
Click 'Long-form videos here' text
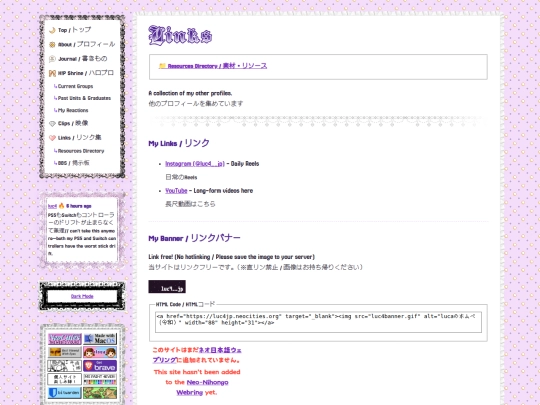click(223, 190)
